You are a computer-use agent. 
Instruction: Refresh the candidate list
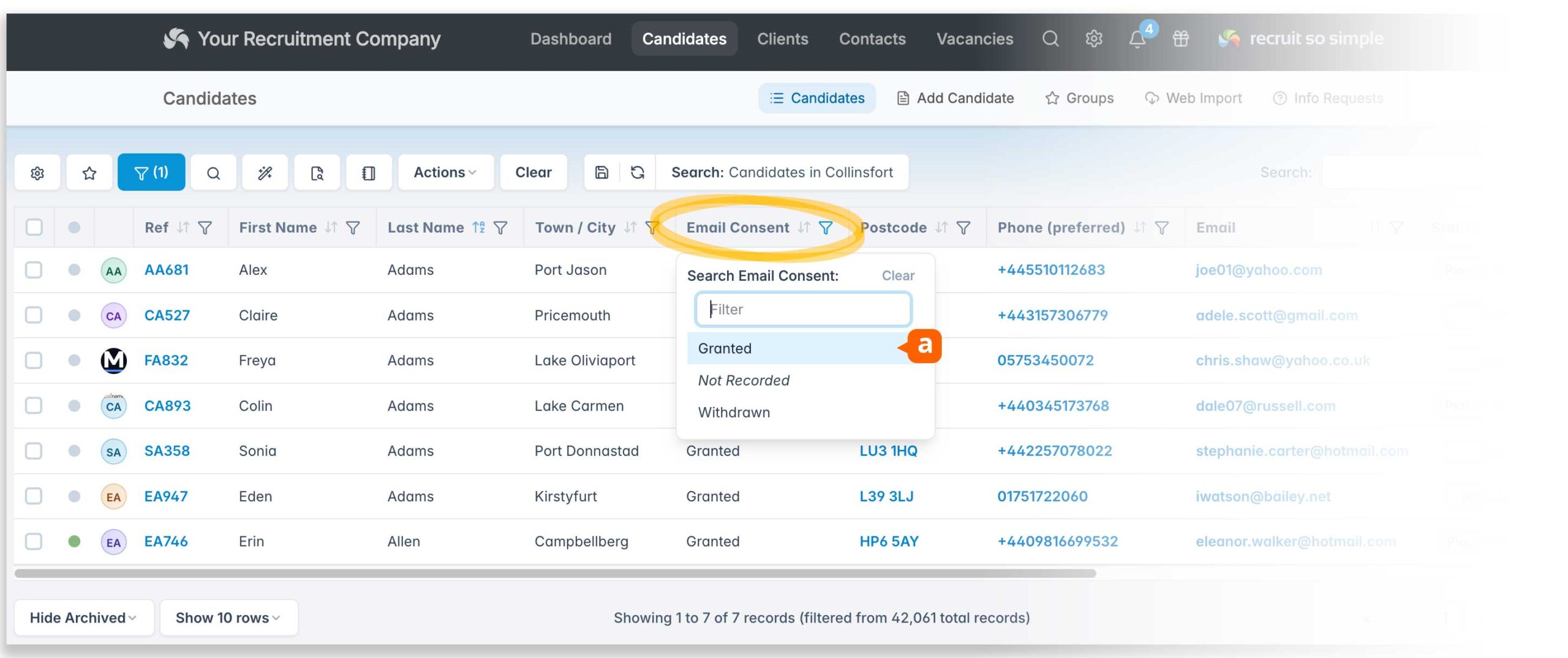tap(638, 173)
